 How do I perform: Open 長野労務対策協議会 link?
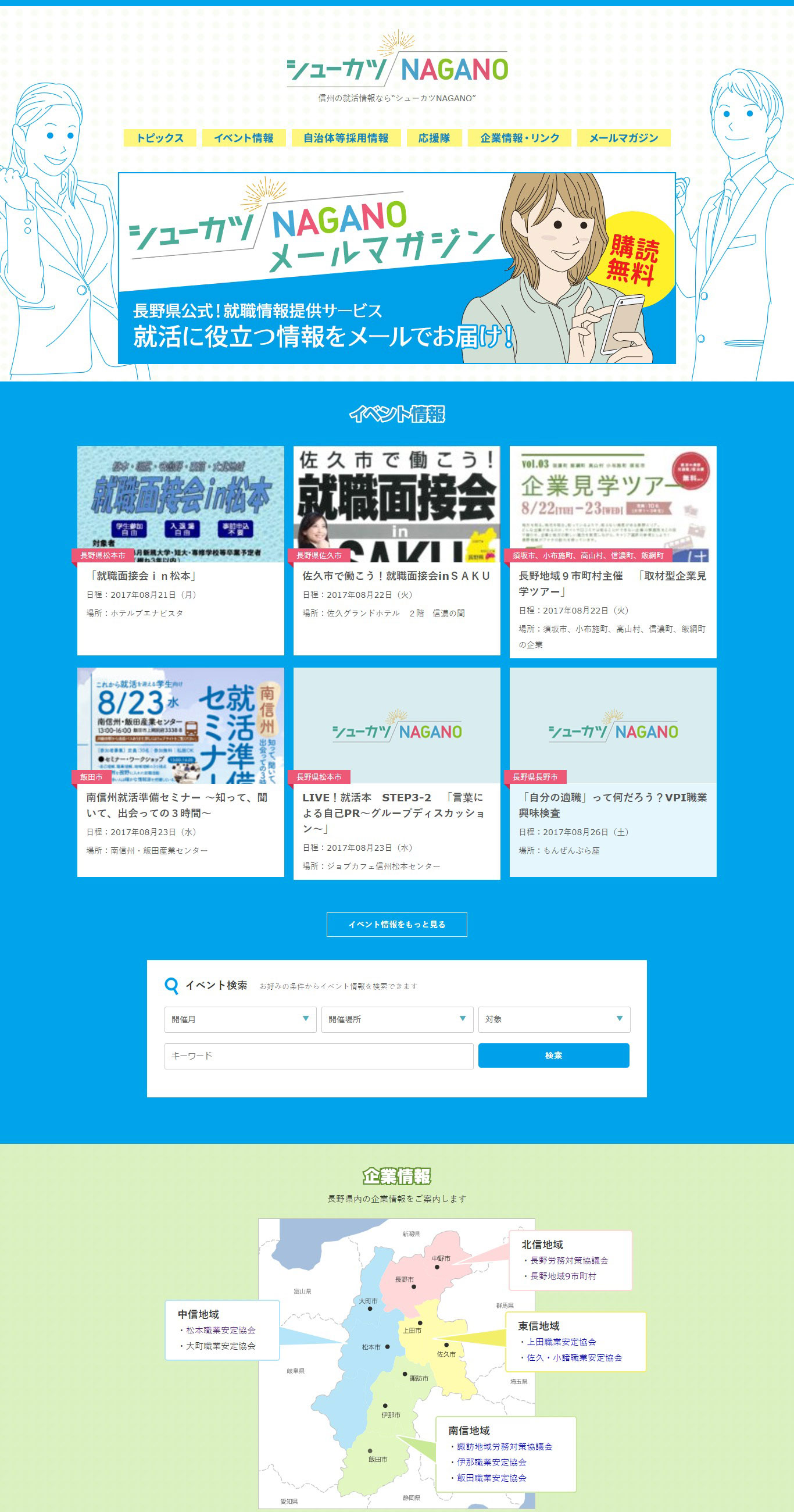point(568,1260)
